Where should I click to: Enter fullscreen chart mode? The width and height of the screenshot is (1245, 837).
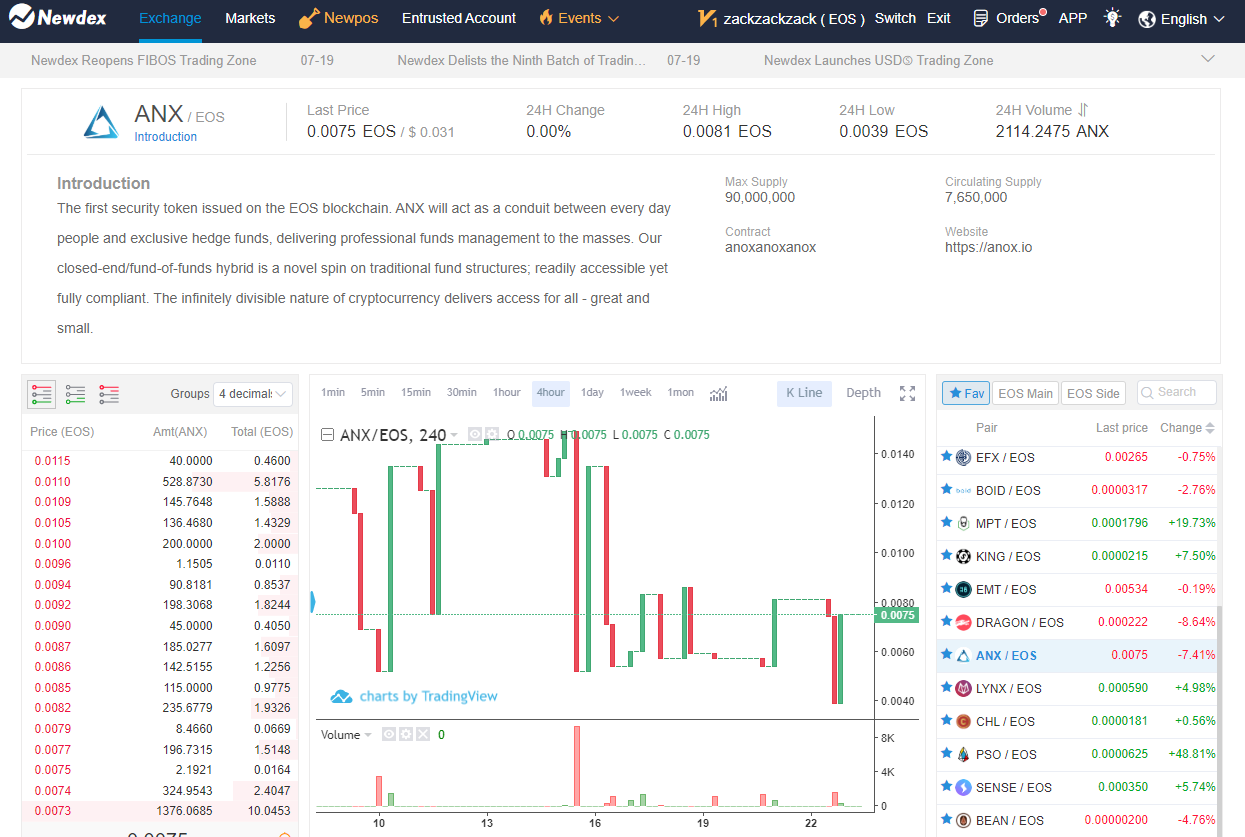(907, 394)
